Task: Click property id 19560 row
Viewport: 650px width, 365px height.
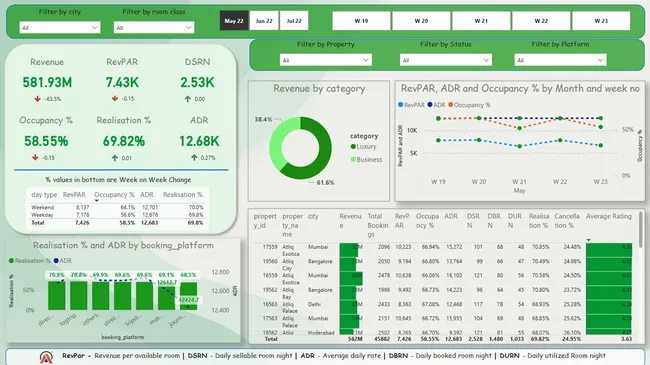Action: tap(442, 265)
